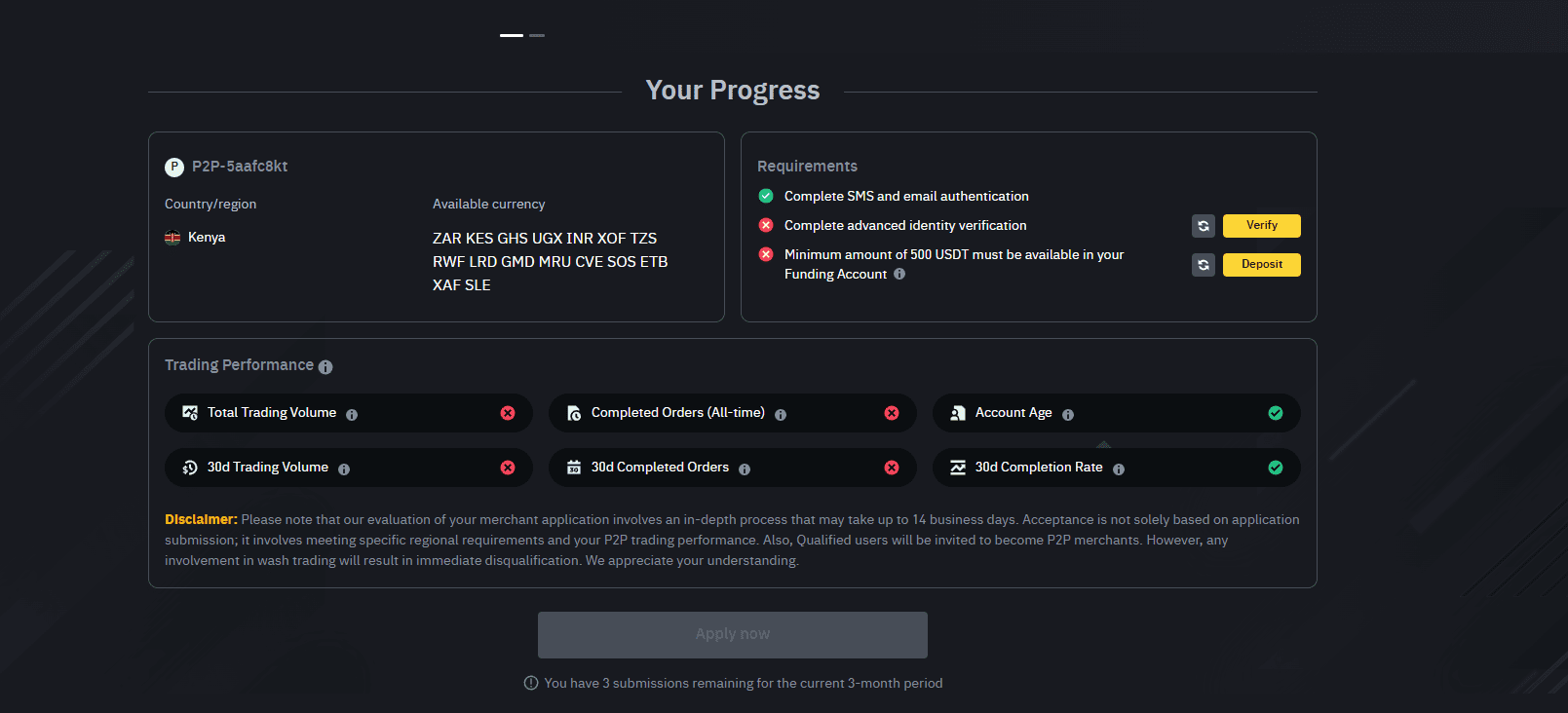1568x713 pixels.
Task: Click the Account Age person icon
Action: coord(958,413)
